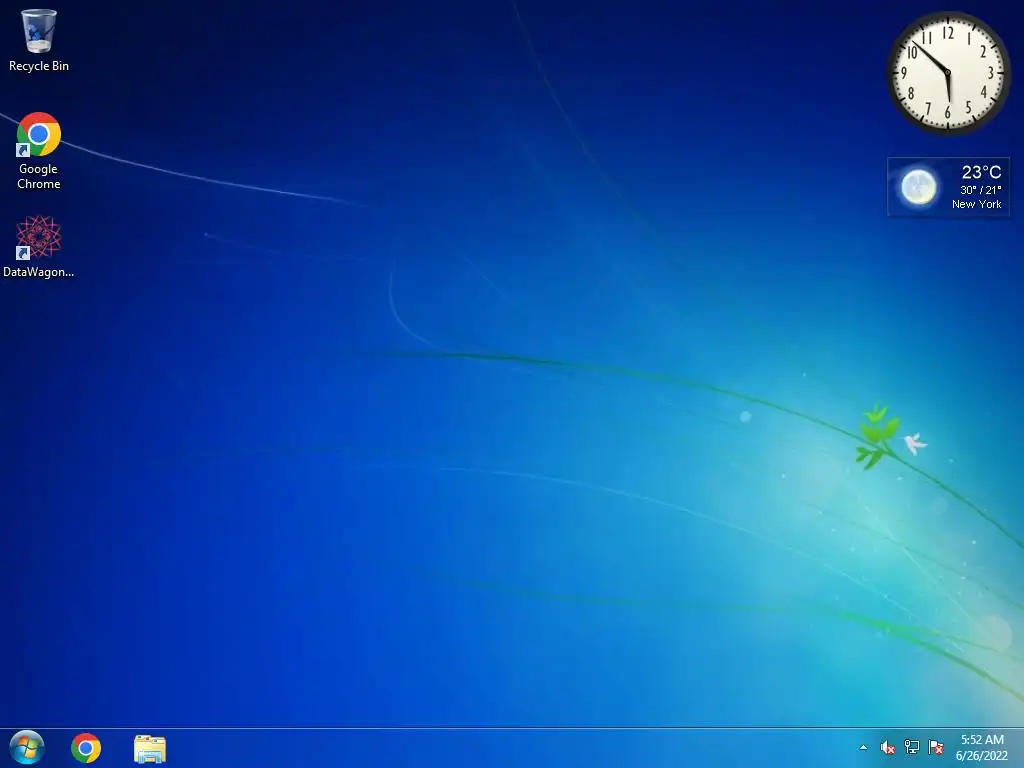The image size is (1024, 768).
Task: Launch Chrome from the taskbar
Action: click(x=86, y=748)
